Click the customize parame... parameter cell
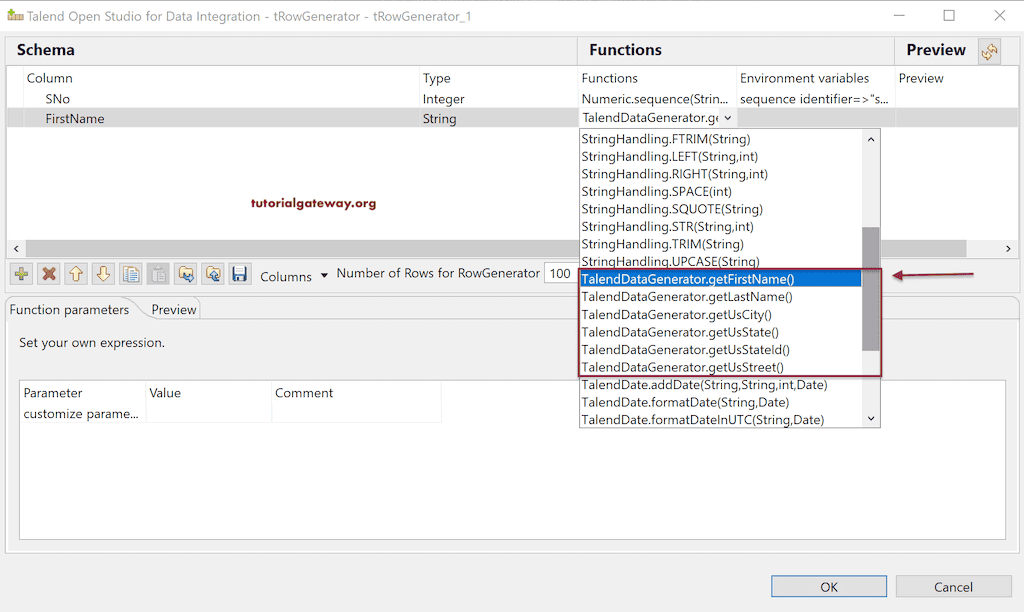Image resolution: width=1024 pixels, height=612 pixels. (81, 413)
